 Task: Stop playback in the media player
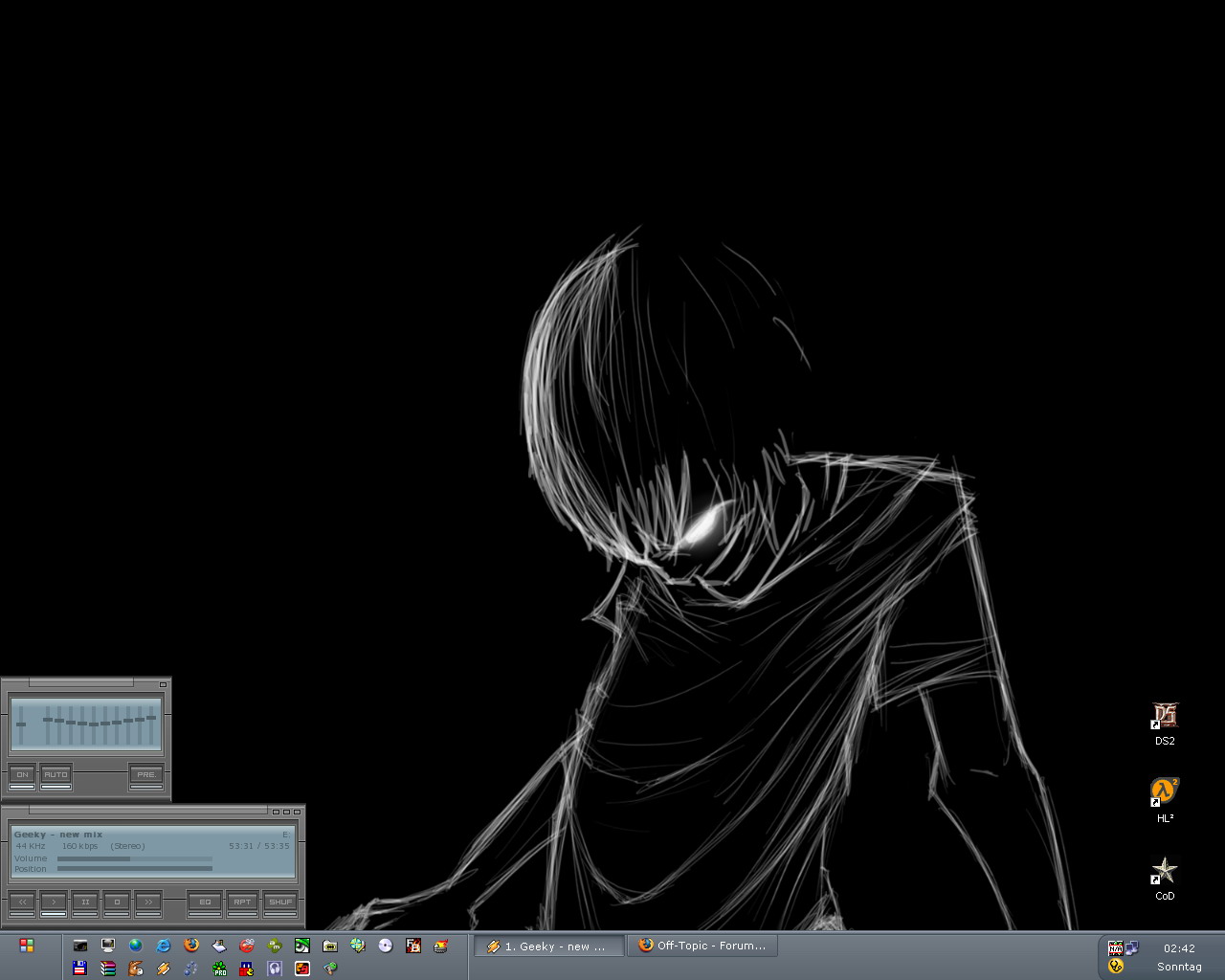click(x=117, y=902)
